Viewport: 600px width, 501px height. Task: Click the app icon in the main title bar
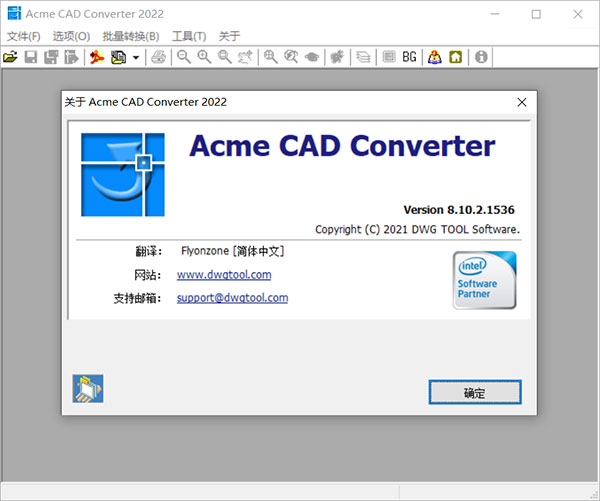[14, 13]
